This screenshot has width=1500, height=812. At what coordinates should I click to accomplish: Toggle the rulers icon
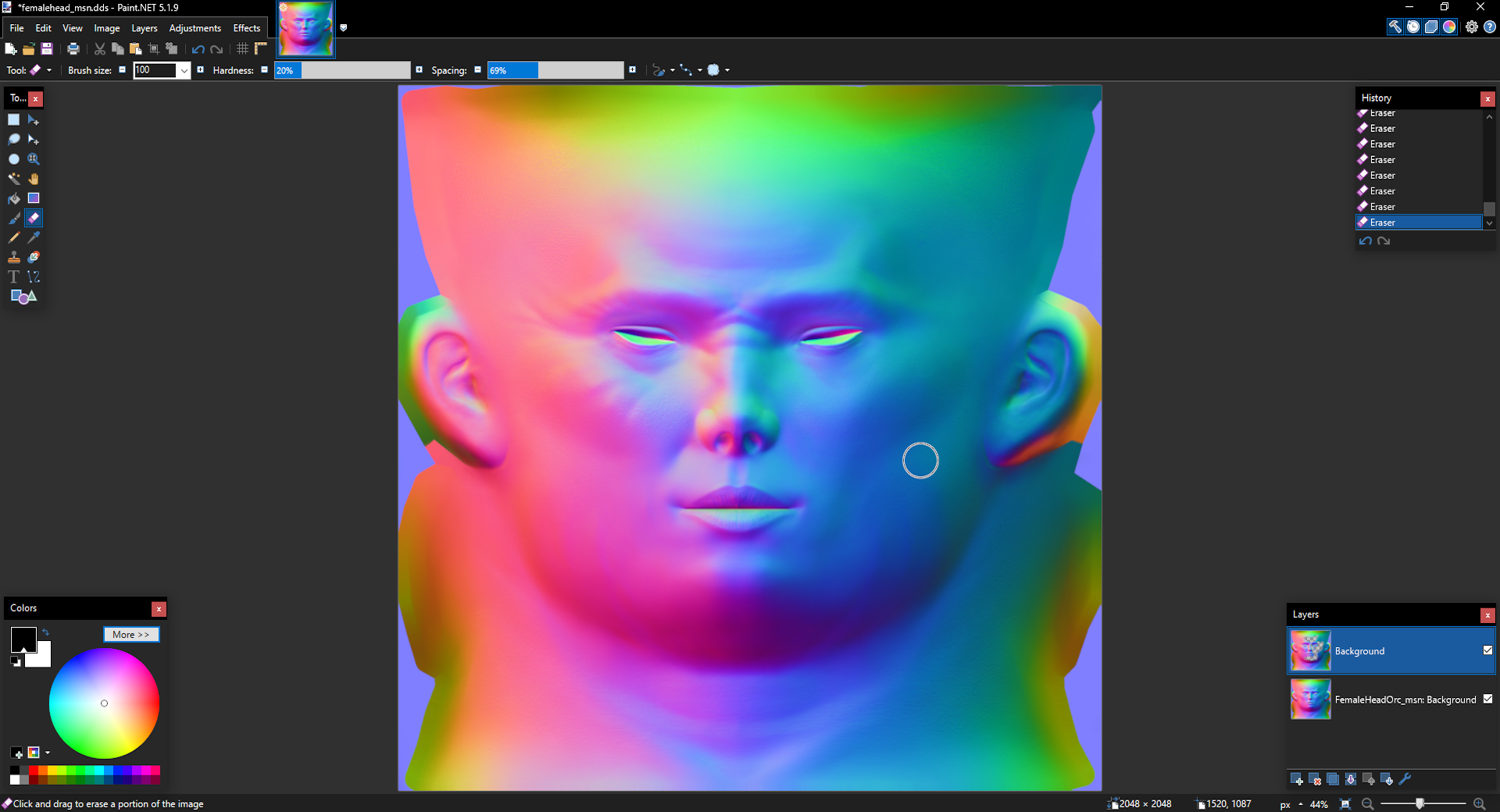261,48
